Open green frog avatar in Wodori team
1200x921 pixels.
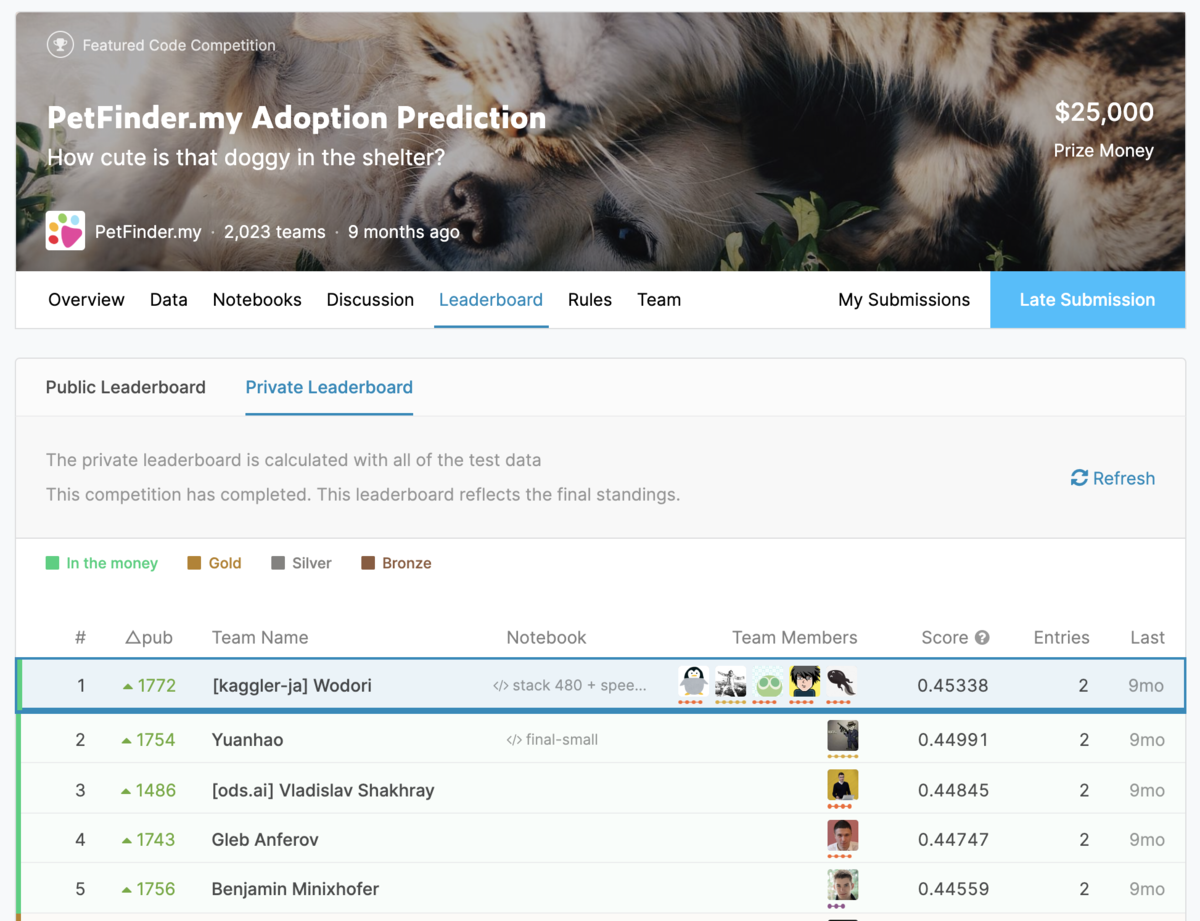pyautogui.click(x=768, y=682)
